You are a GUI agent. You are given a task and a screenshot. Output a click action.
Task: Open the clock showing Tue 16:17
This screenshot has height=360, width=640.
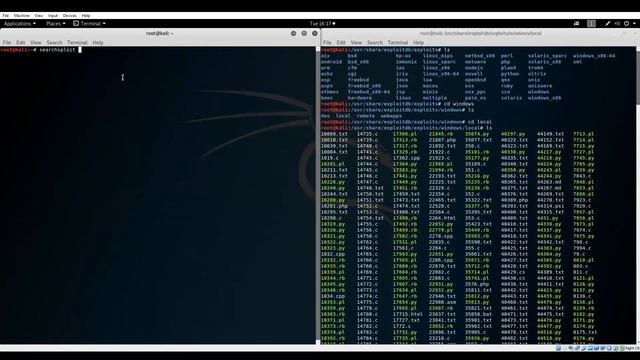322,24
